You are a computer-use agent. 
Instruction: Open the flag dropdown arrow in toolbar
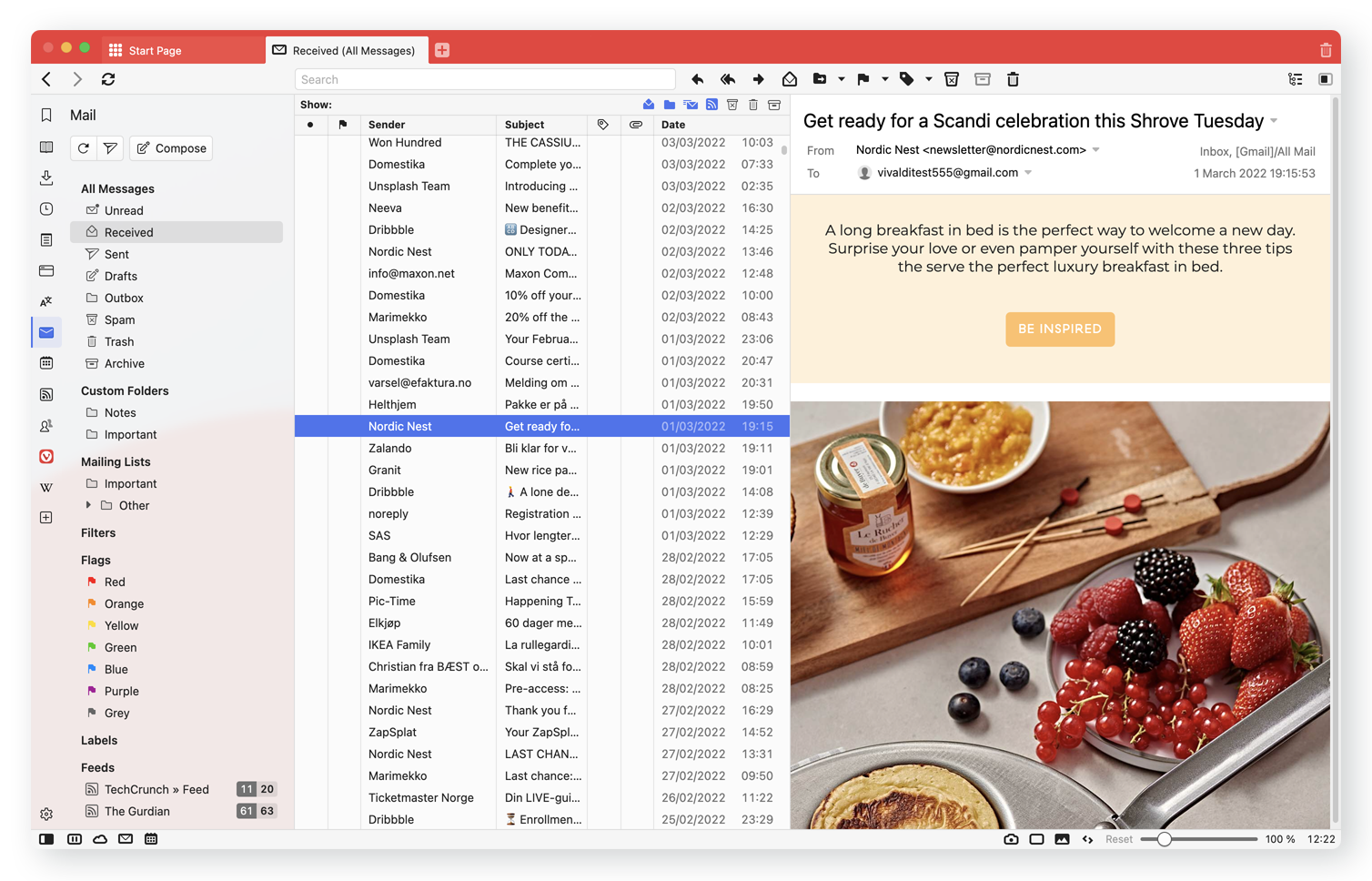[884, 79]
